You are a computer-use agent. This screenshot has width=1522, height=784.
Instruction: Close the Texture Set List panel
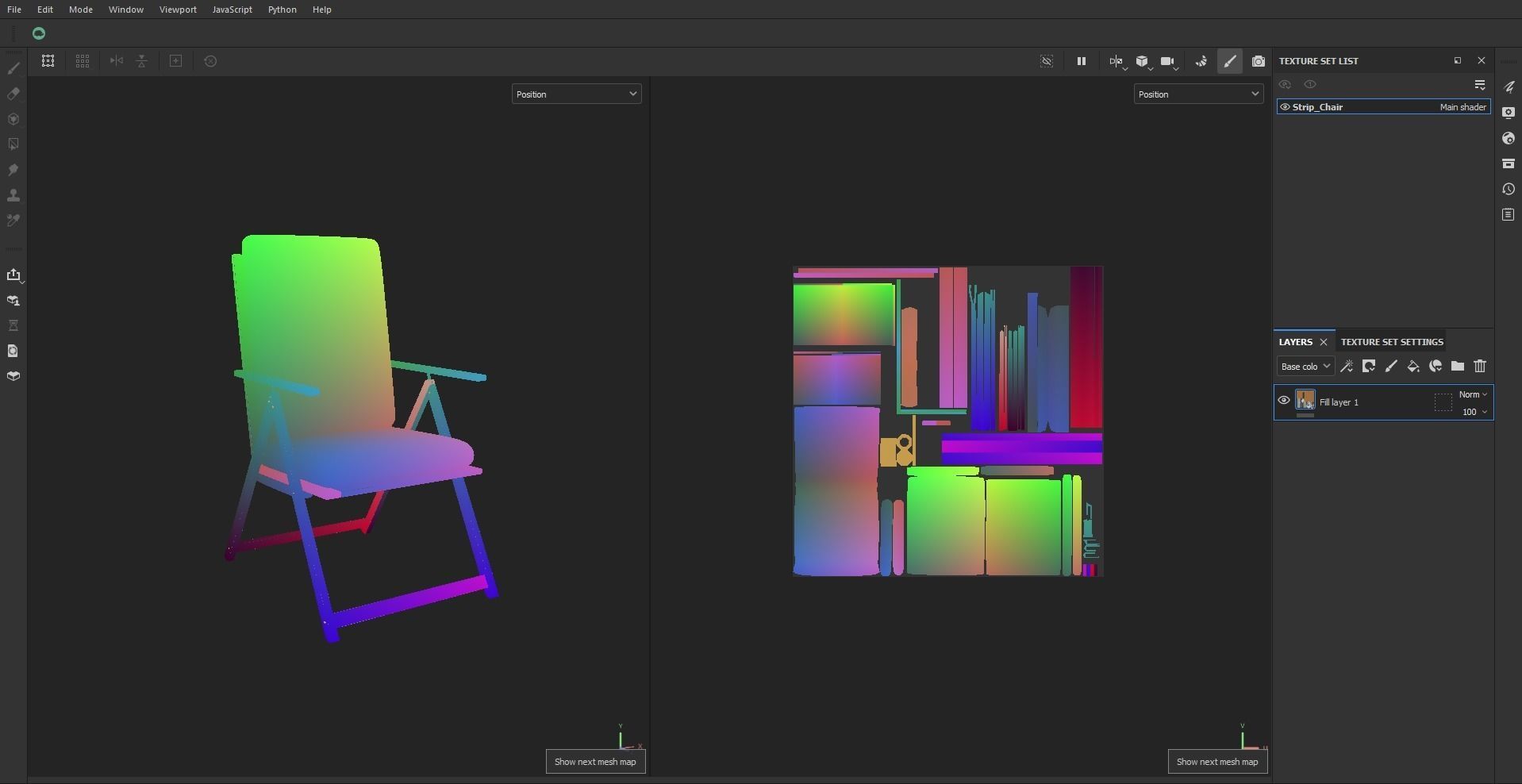point(1482,60)
